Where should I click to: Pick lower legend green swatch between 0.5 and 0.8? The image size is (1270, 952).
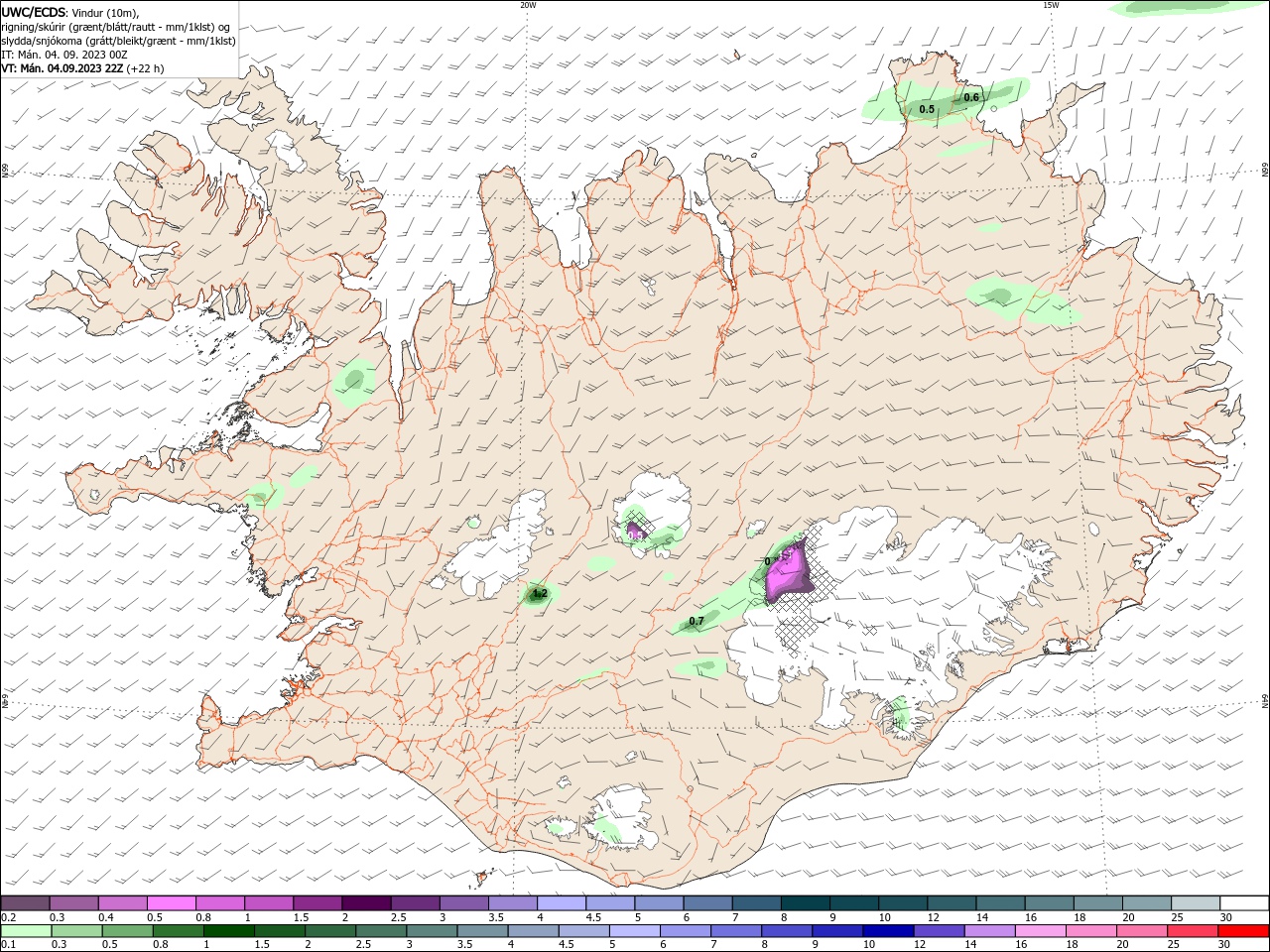coord(127,931)
